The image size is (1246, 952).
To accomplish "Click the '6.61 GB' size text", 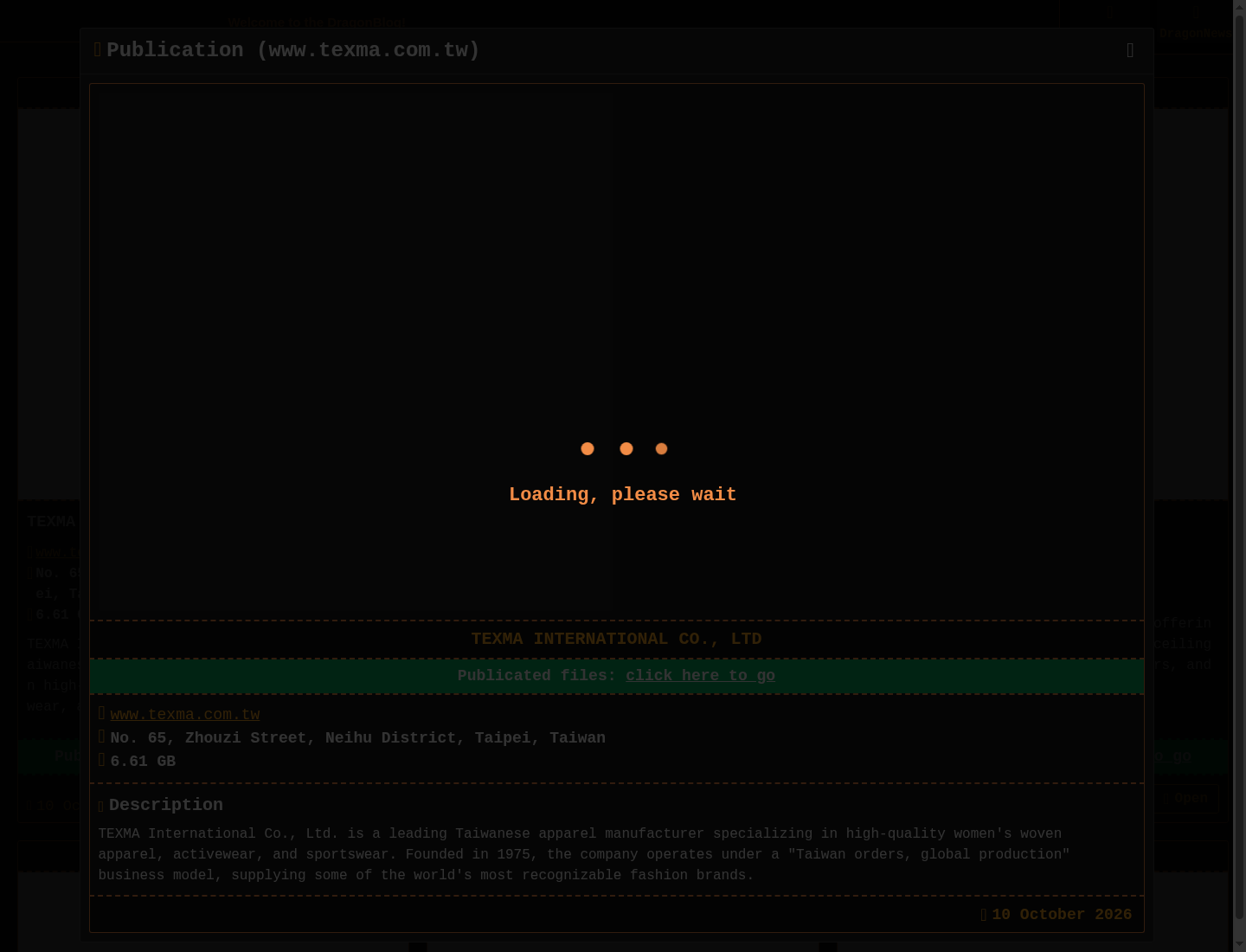I will tap(143, 761).
